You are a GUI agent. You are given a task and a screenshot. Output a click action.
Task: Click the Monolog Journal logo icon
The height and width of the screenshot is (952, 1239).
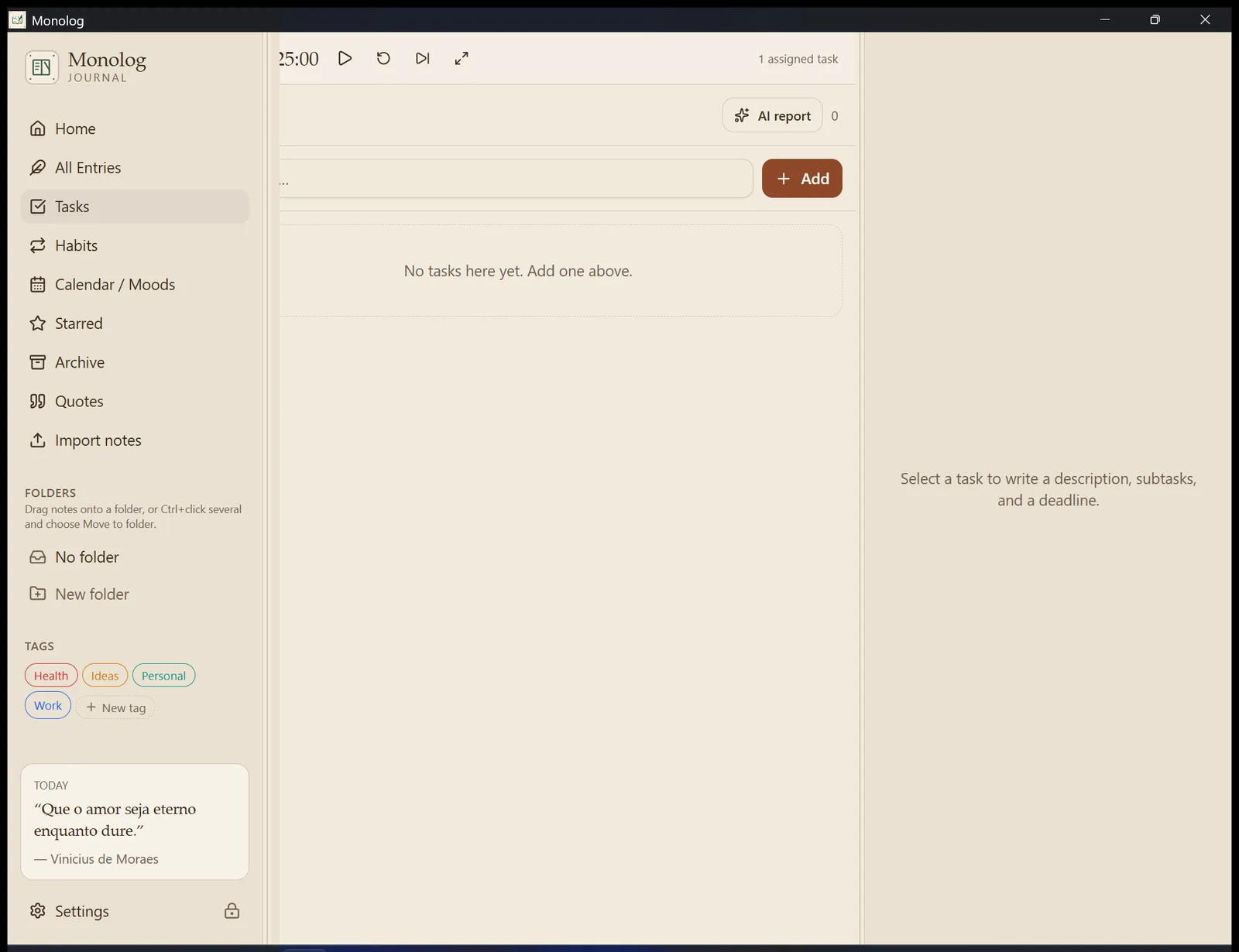point(42,67)
